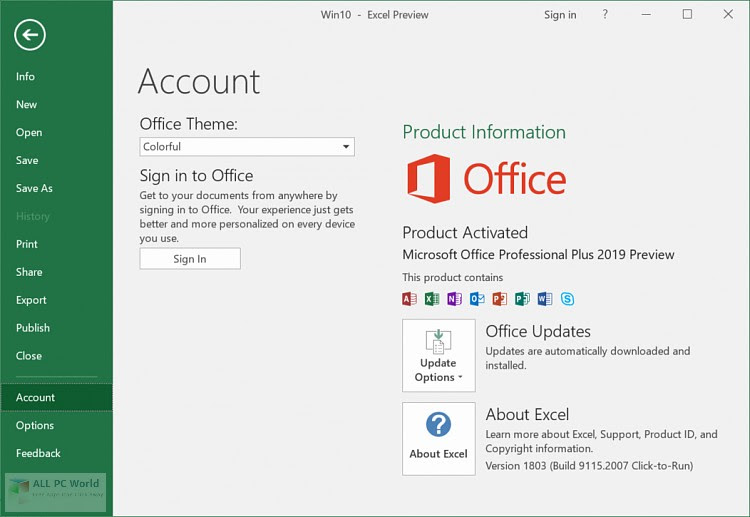
Task: Click the Skype for Business icon
Action: 567,299
